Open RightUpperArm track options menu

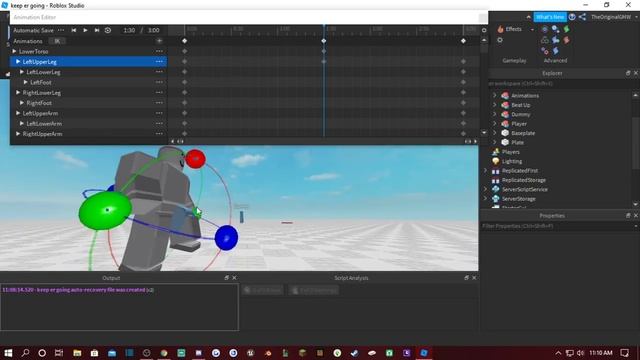coord(159,133)
